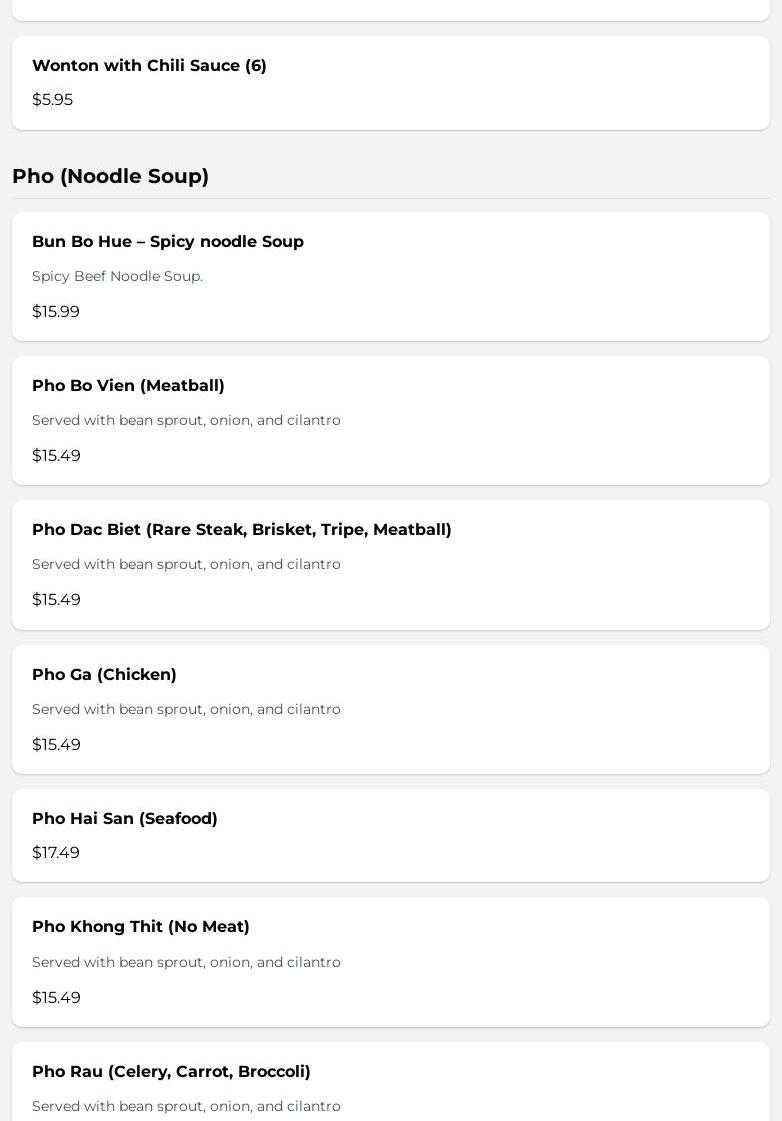Select the $15.49 price of Pho Khong Thit
Viewport: 782px width, 1121px height.
tap(56, 997)
